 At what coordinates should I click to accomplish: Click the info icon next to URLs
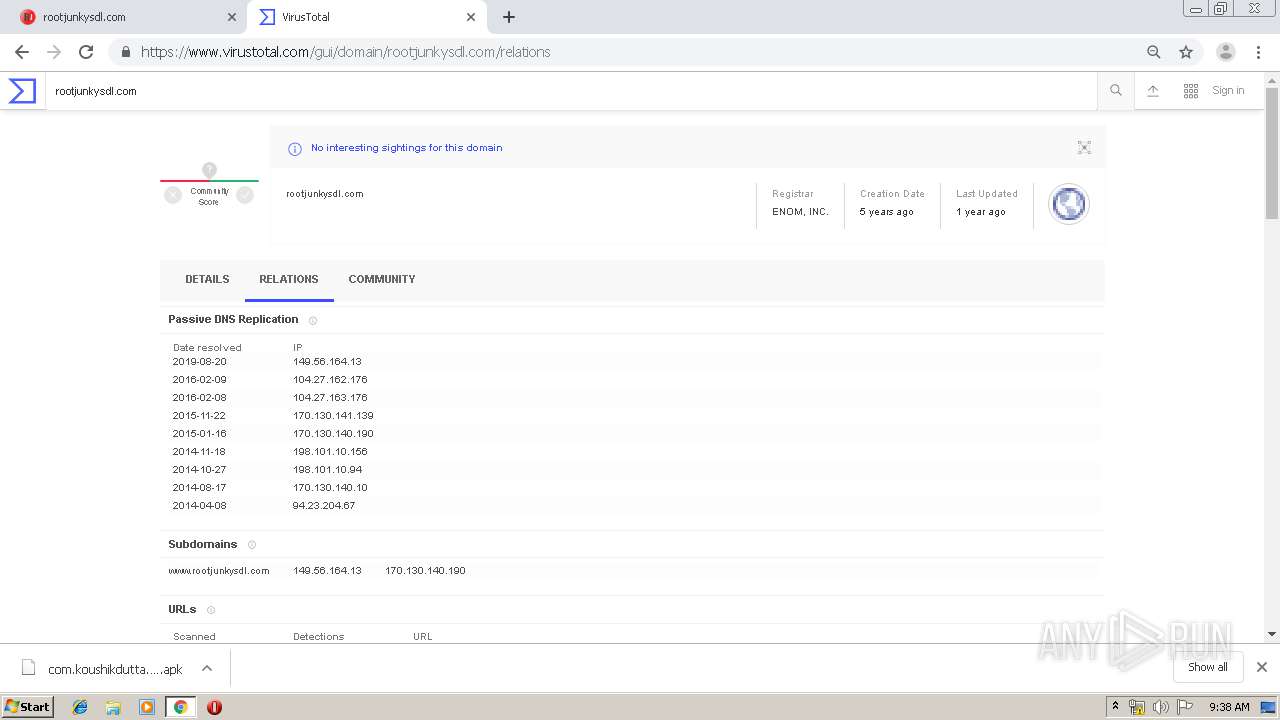(211, 610)
